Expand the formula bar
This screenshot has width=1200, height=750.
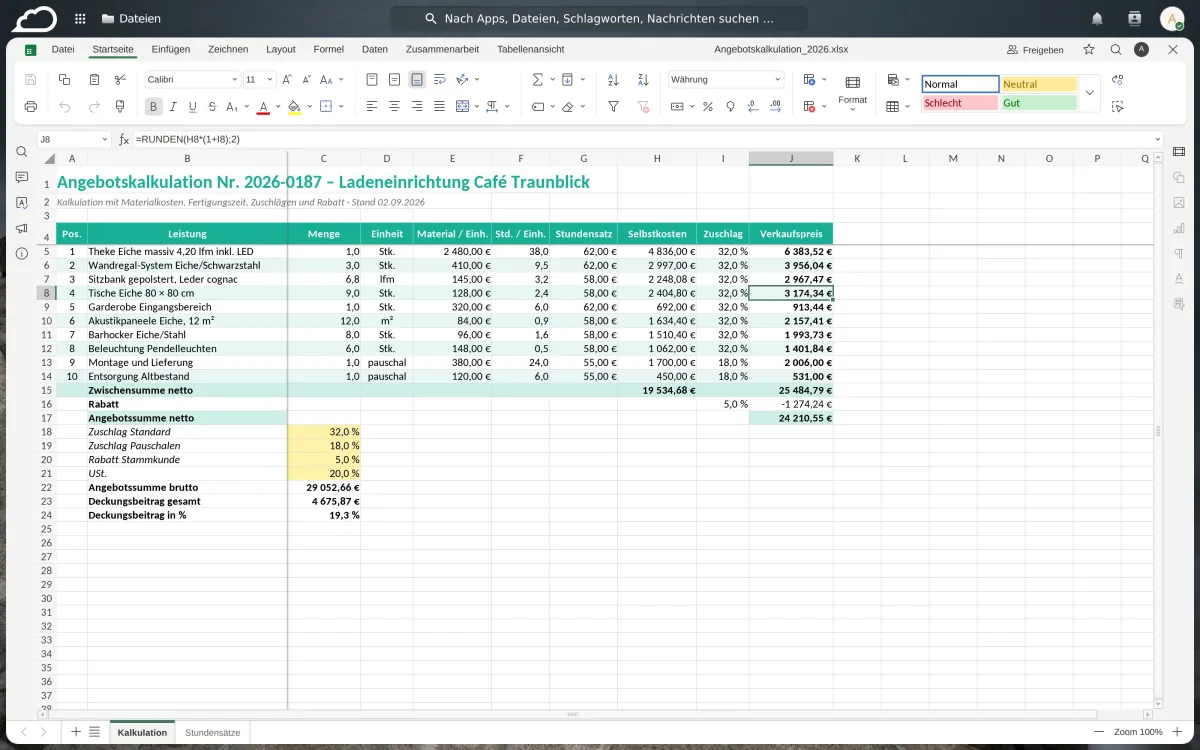(1158, 139)
